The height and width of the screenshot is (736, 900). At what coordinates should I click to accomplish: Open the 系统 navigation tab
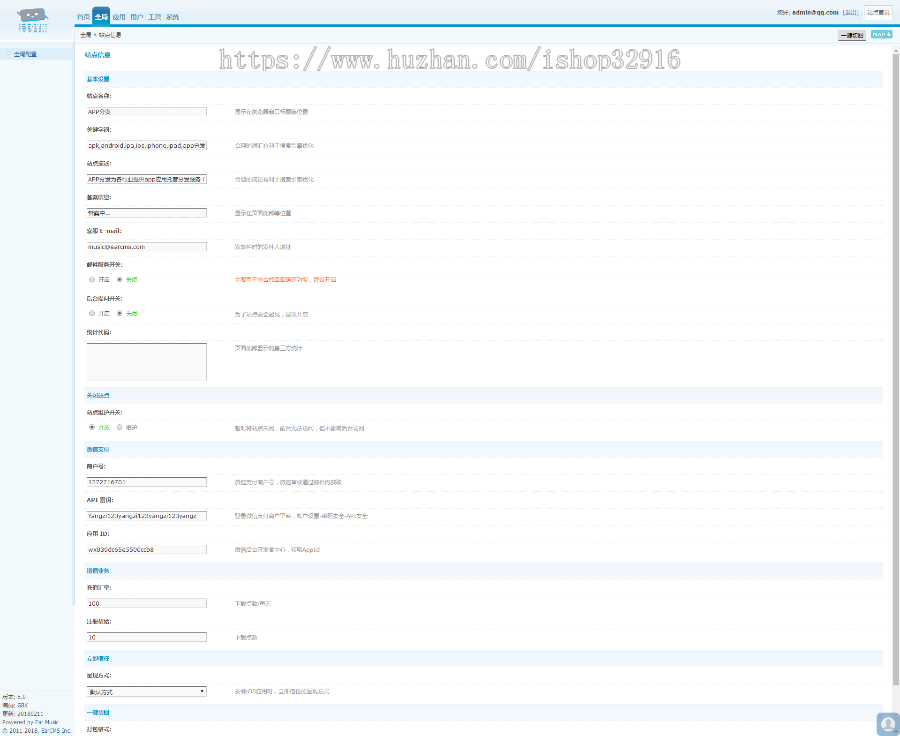[172, 17]
